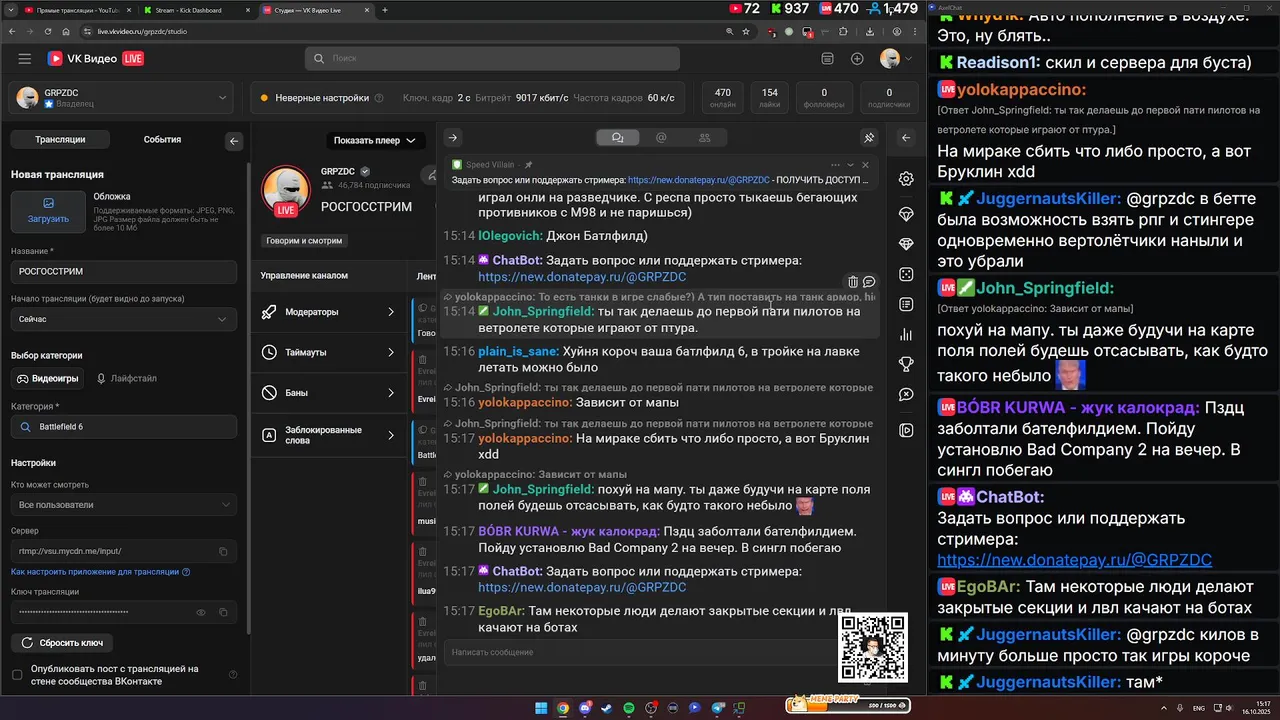Open the create plus icon in header
This screenshot has height=720, width=1280.
857,59
